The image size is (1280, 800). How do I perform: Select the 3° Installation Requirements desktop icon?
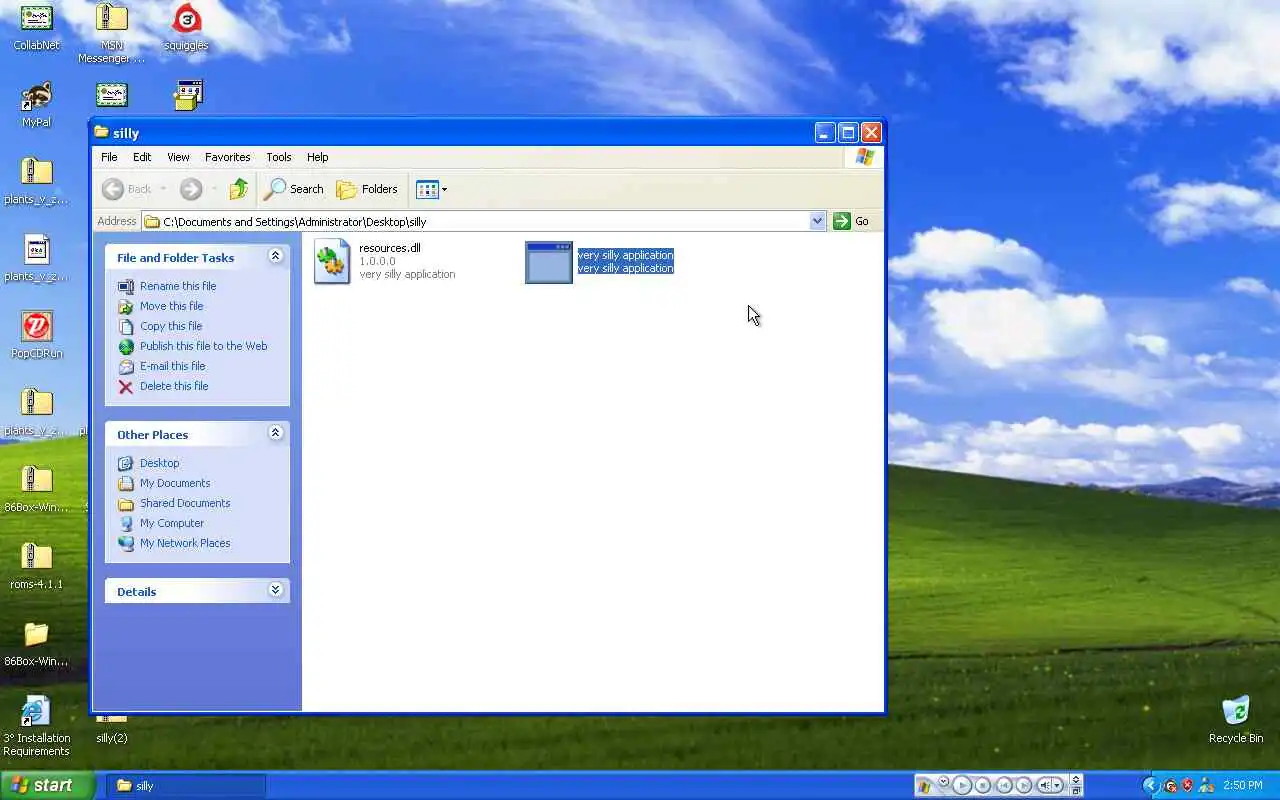coord(36,711)
